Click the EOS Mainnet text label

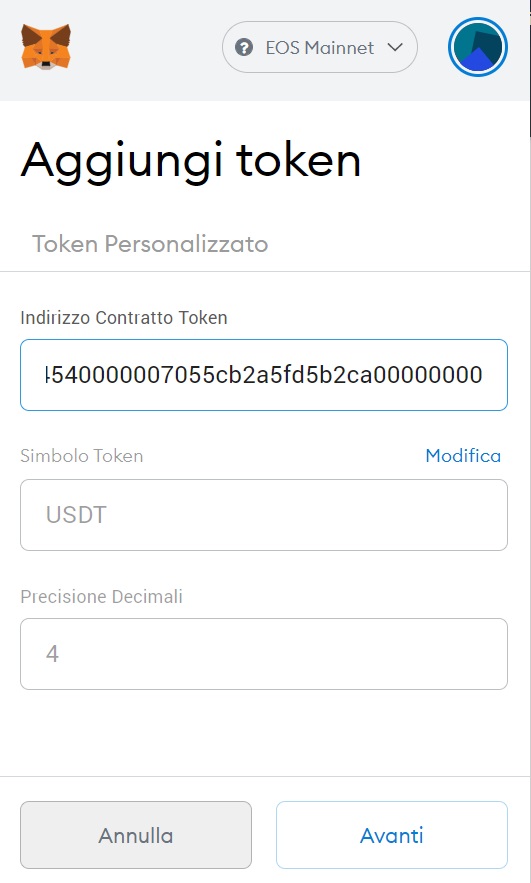pyautogui.click(x=320, y=48)
